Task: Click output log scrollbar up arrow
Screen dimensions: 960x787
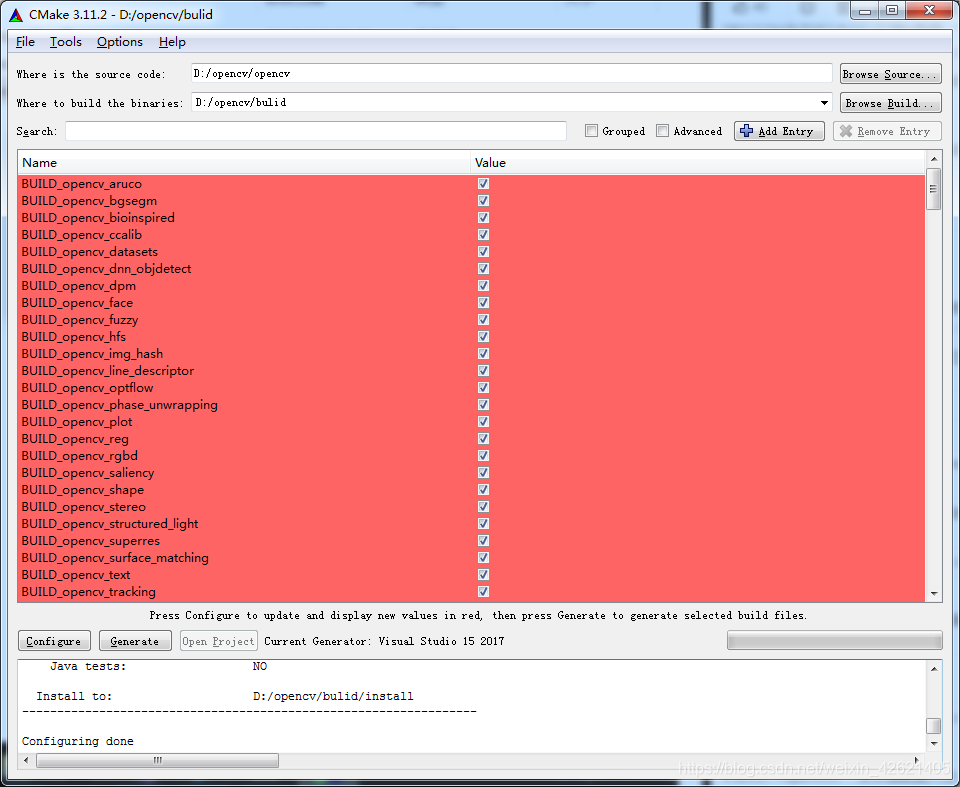Action: [x=934, y=668]
